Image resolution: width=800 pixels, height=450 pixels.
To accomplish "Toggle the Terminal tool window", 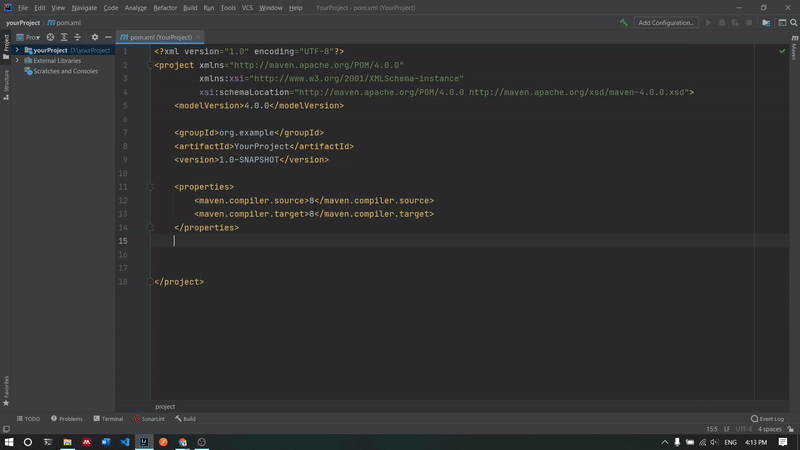I will [108, 419].
